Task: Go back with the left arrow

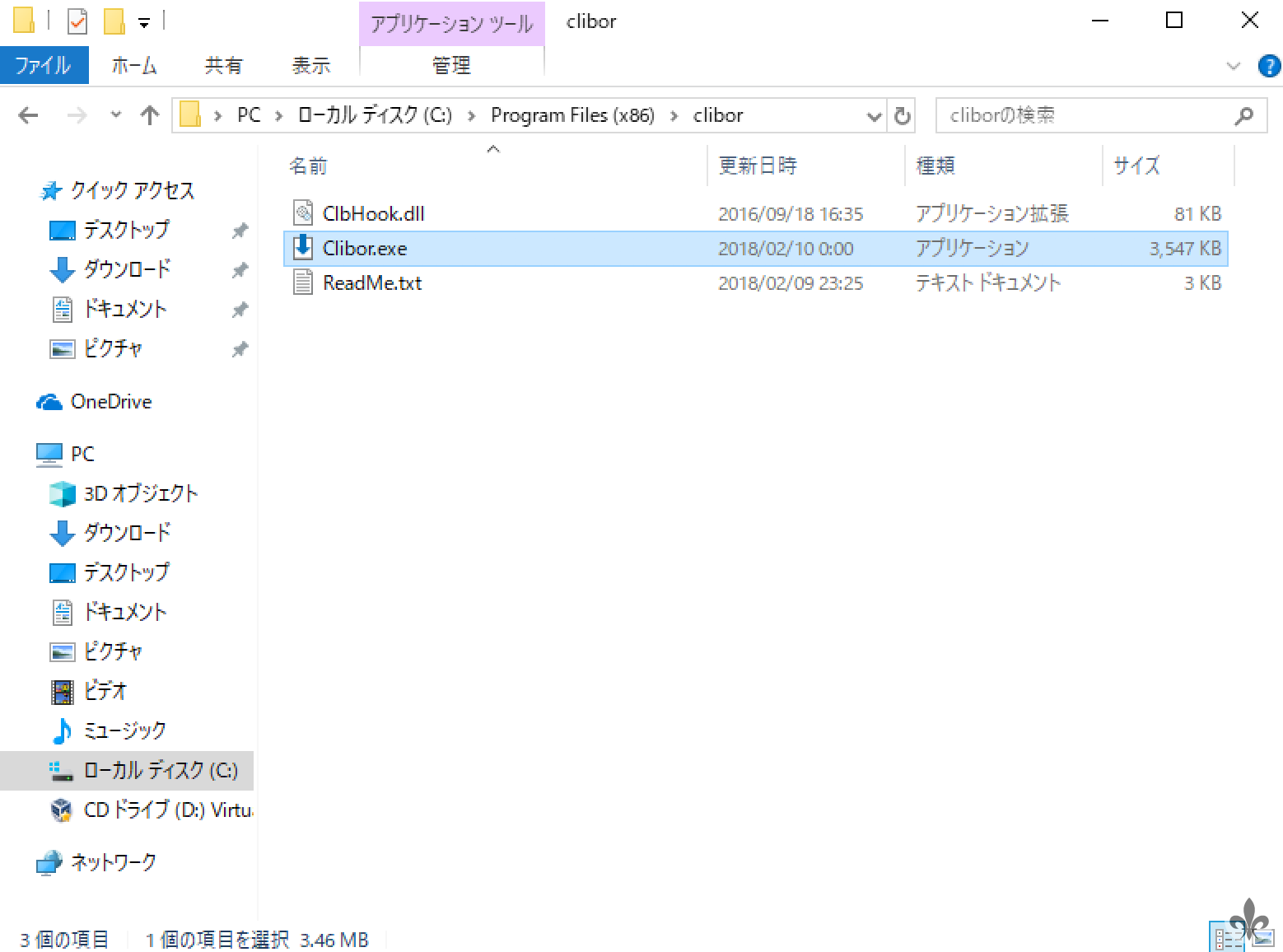Action: (29, 115)
